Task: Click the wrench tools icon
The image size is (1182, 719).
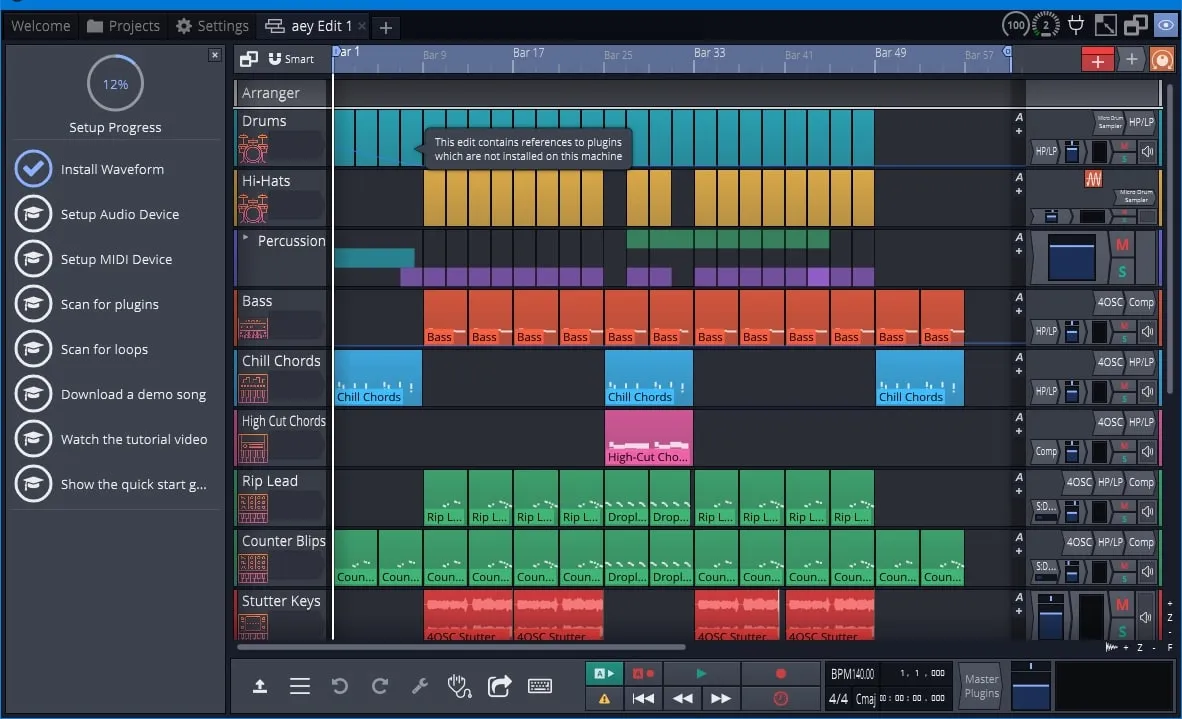Action: (420, 686)
